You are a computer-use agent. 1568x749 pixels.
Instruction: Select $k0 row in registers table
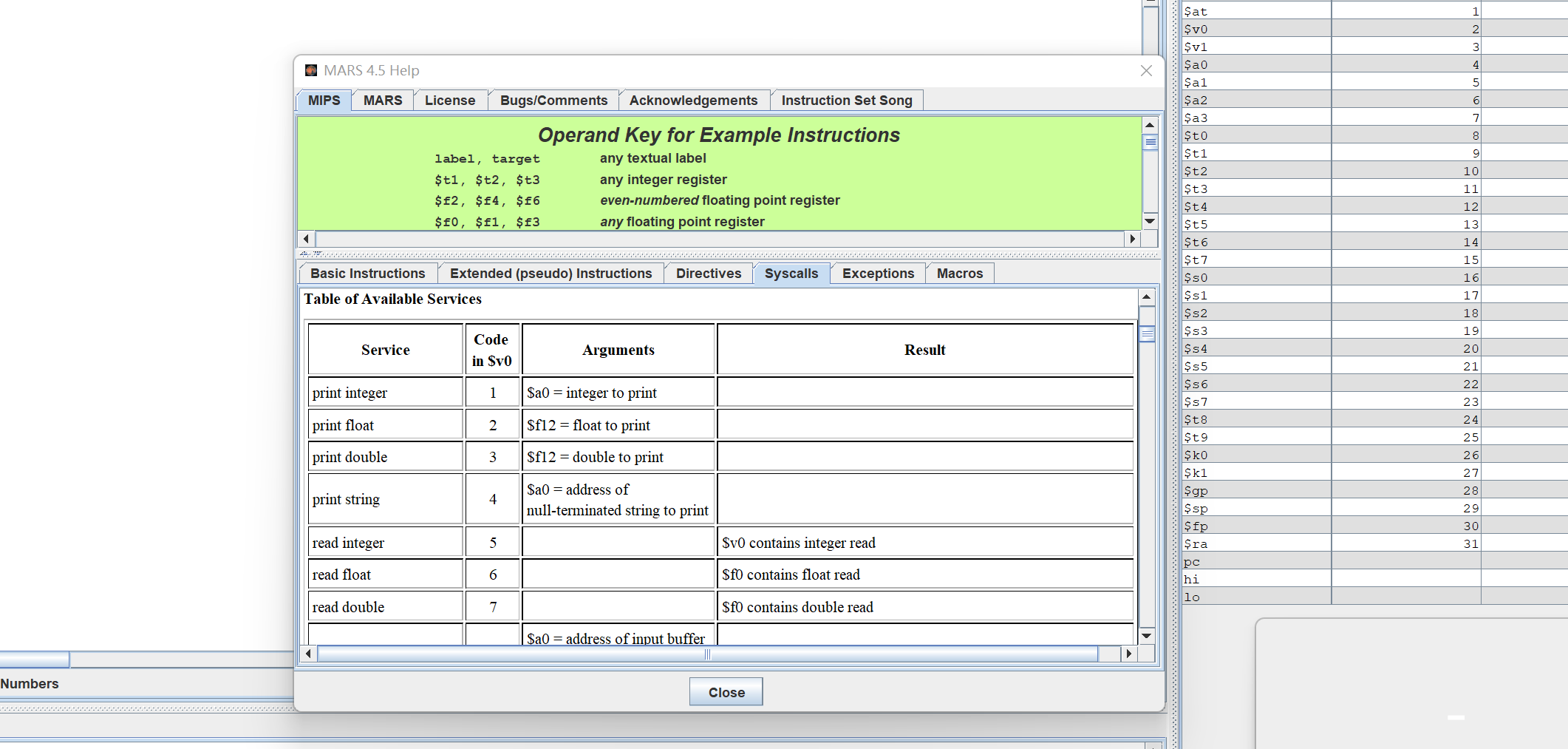click(1374, 455)
